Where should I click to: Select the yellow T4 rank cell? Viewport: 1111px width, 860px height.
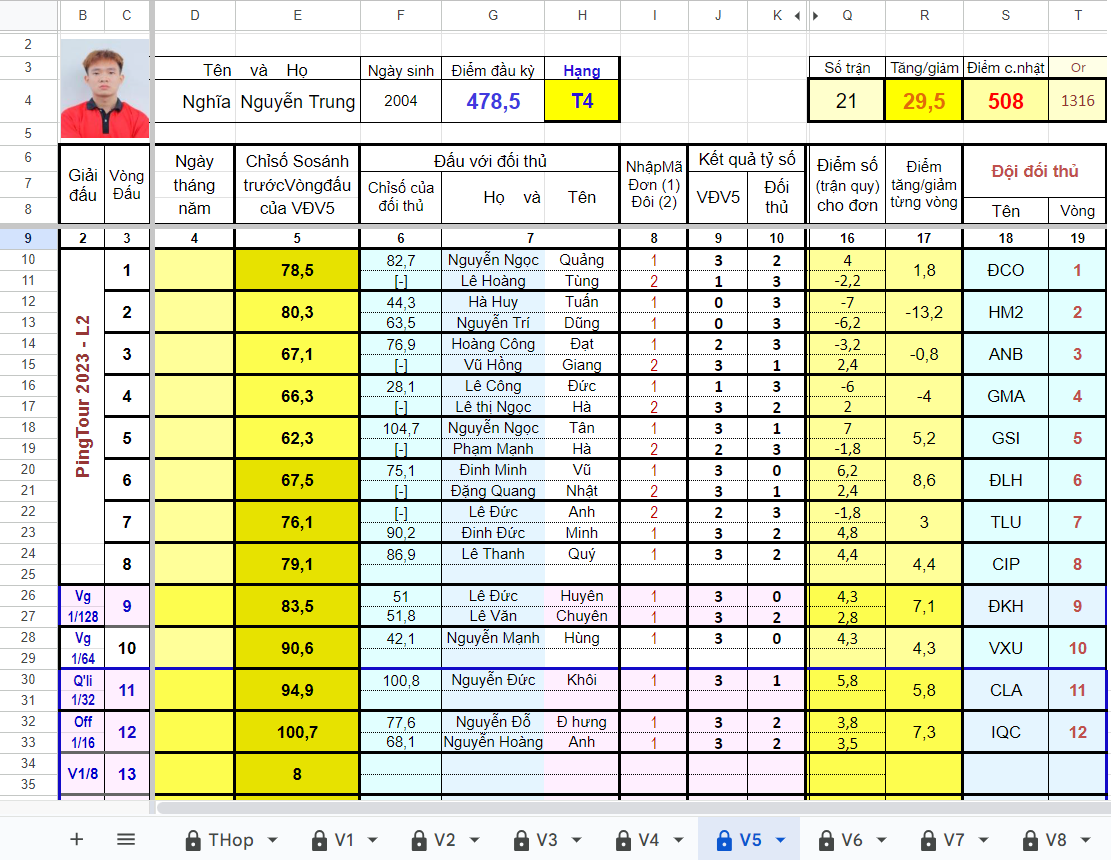[x=582, y=101]
